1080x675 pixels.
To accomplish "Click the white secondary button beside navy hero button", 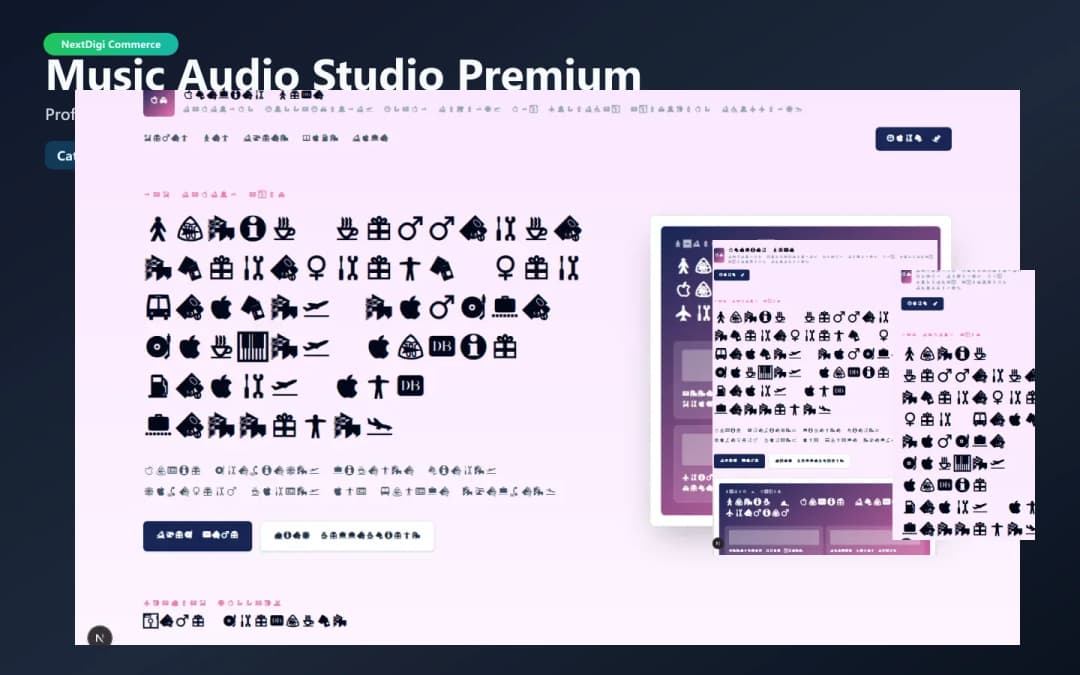I will (347, 535).
